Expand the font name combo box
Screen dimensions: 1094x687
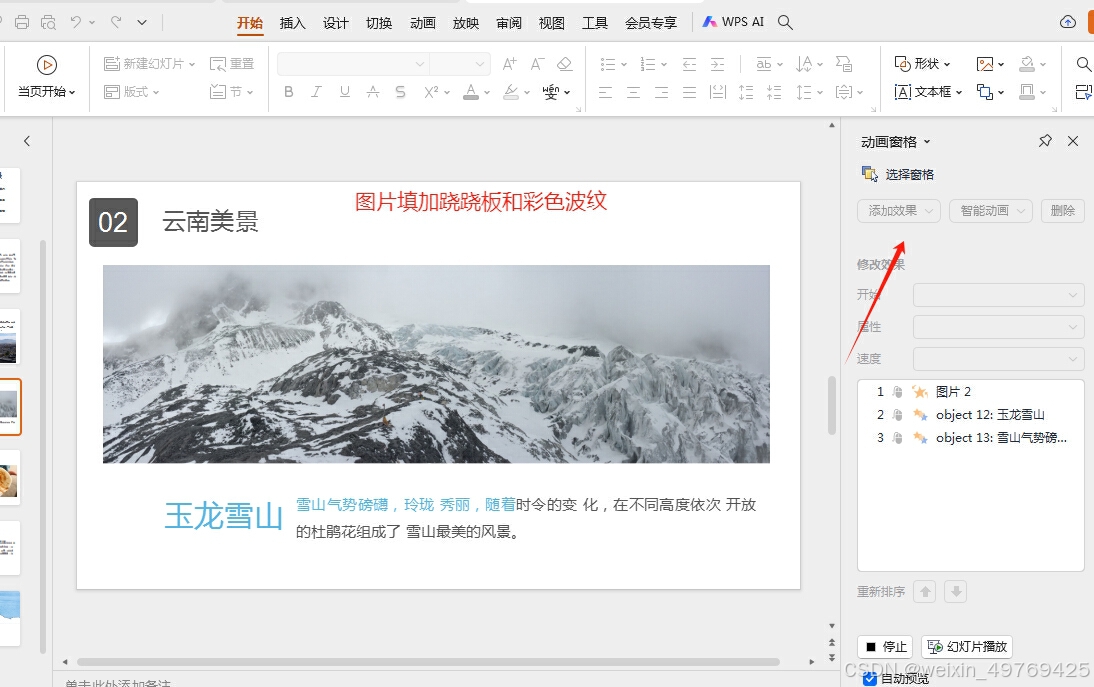click(420, 64)
